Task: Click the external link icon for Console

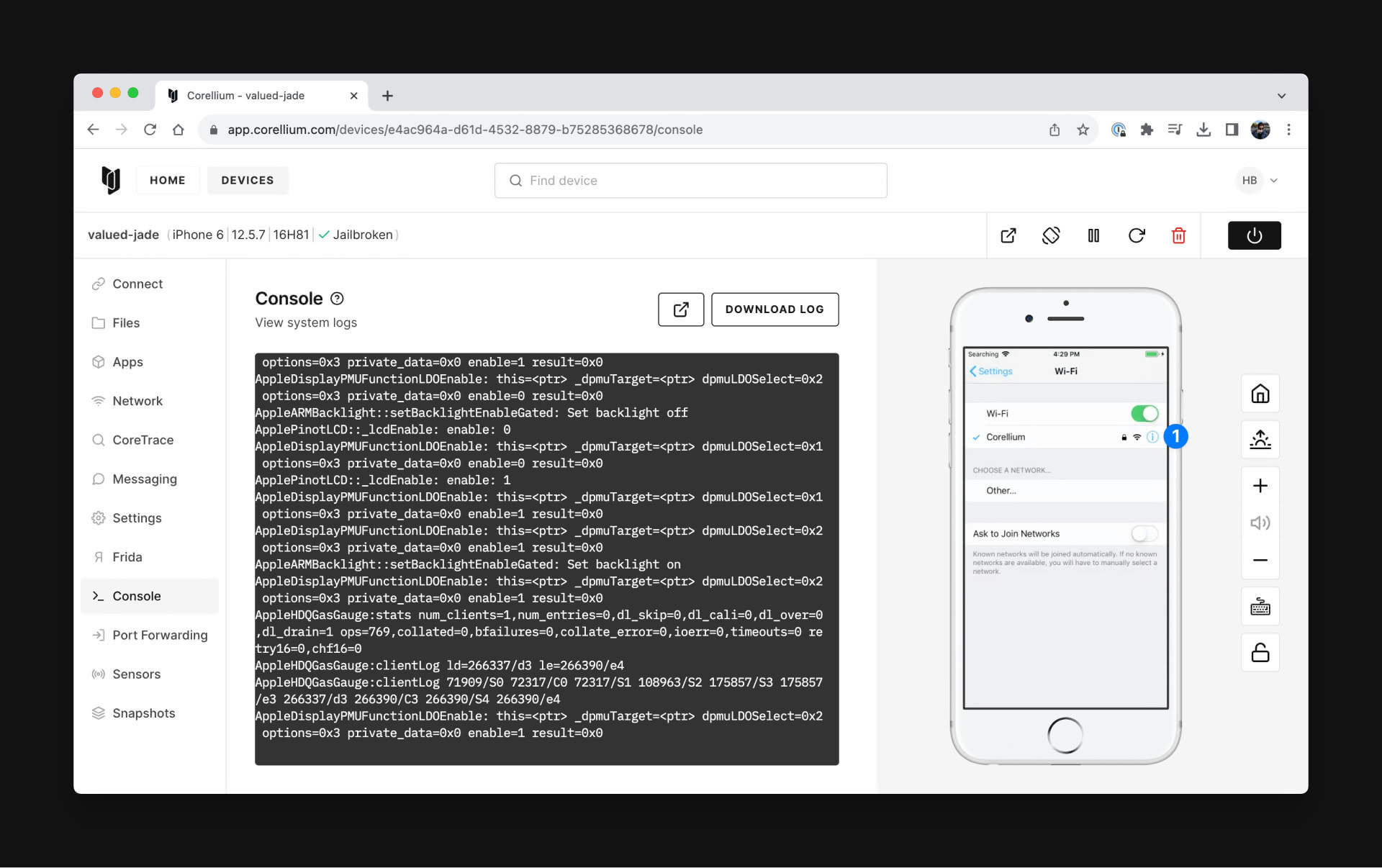Action: pos(679,309)
